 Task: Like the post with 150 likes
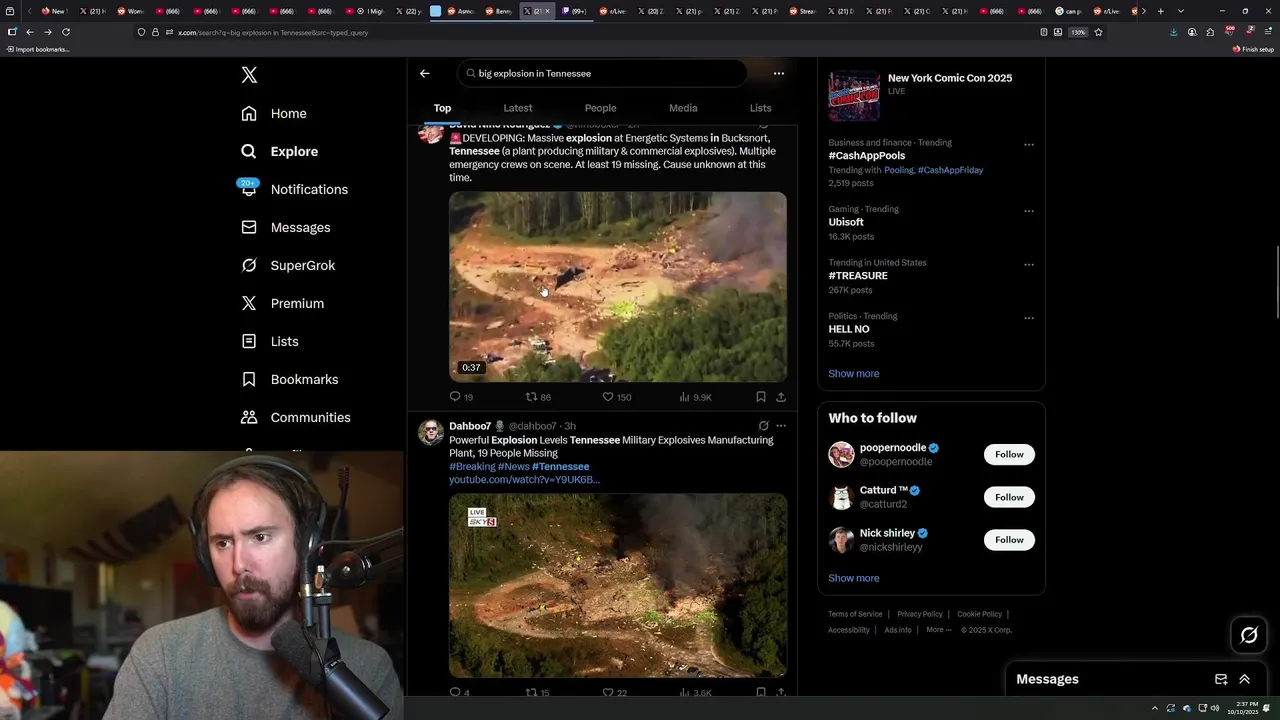(617, 397)
